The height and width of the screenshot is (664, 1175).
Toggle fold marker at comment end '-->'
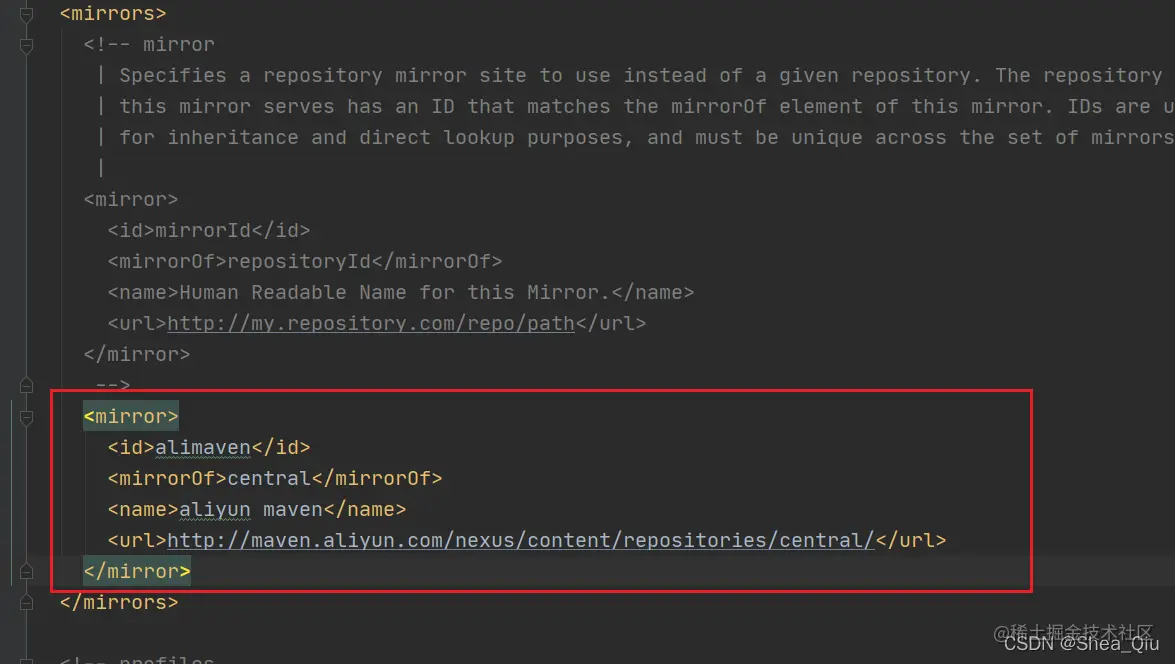pyautogui.click(x=26, y=386)
